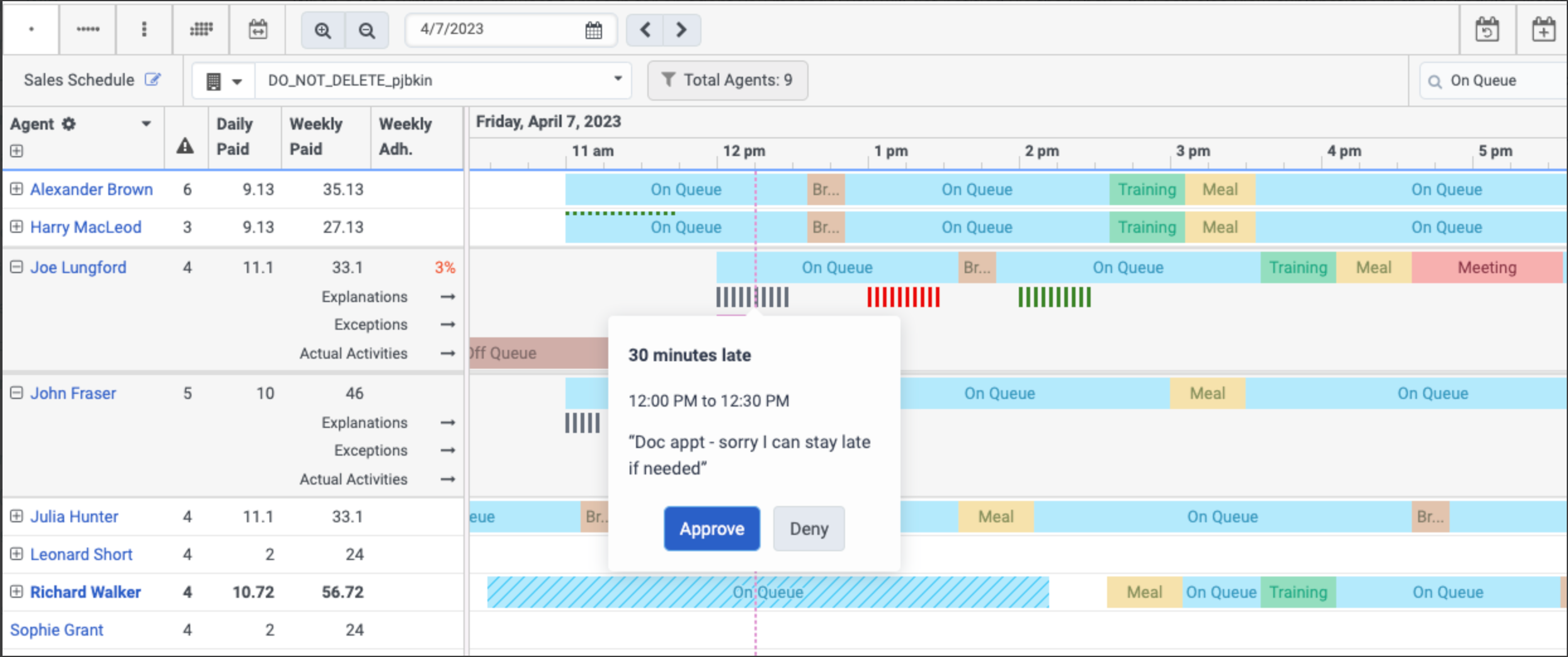The image size is (1568, 657).
Task: Approve the 30 minutes late request
Action: point(712,529)
